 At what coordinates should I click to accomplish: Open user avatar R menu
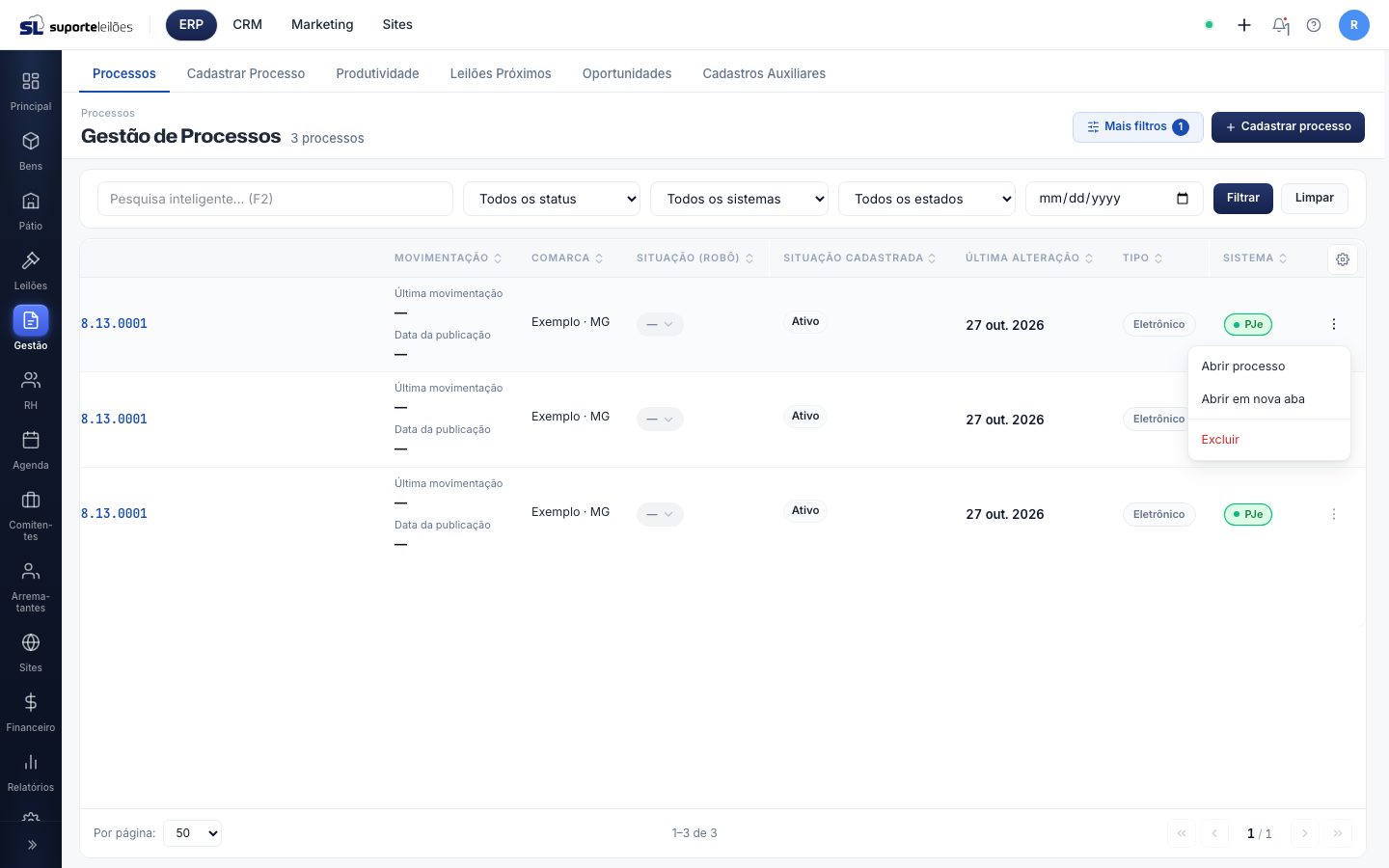(1354, 25)
